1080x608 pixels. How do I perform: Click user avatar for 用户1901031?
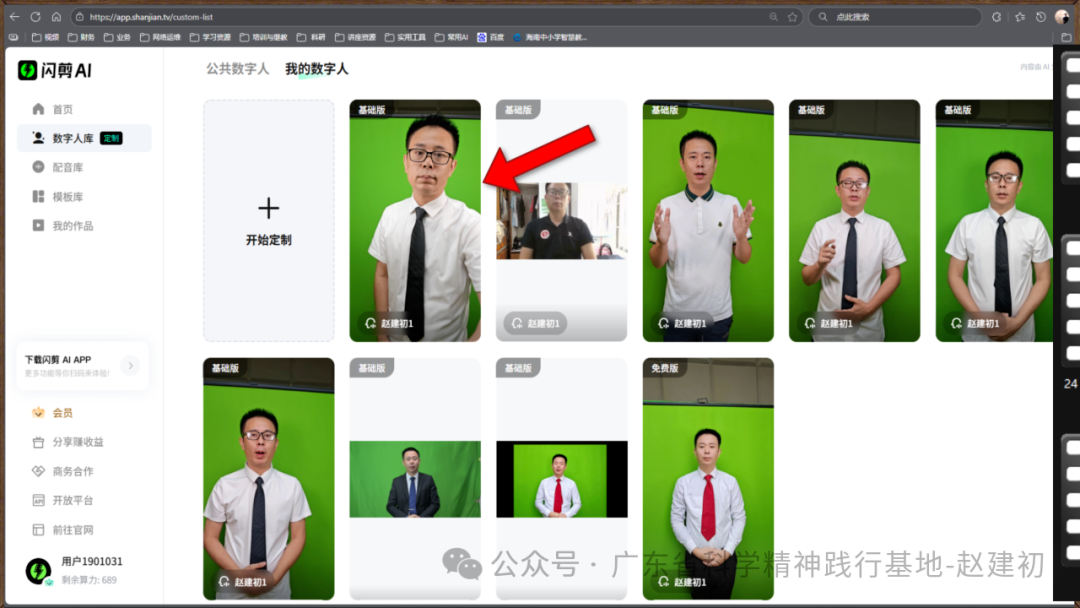point(39,571)
